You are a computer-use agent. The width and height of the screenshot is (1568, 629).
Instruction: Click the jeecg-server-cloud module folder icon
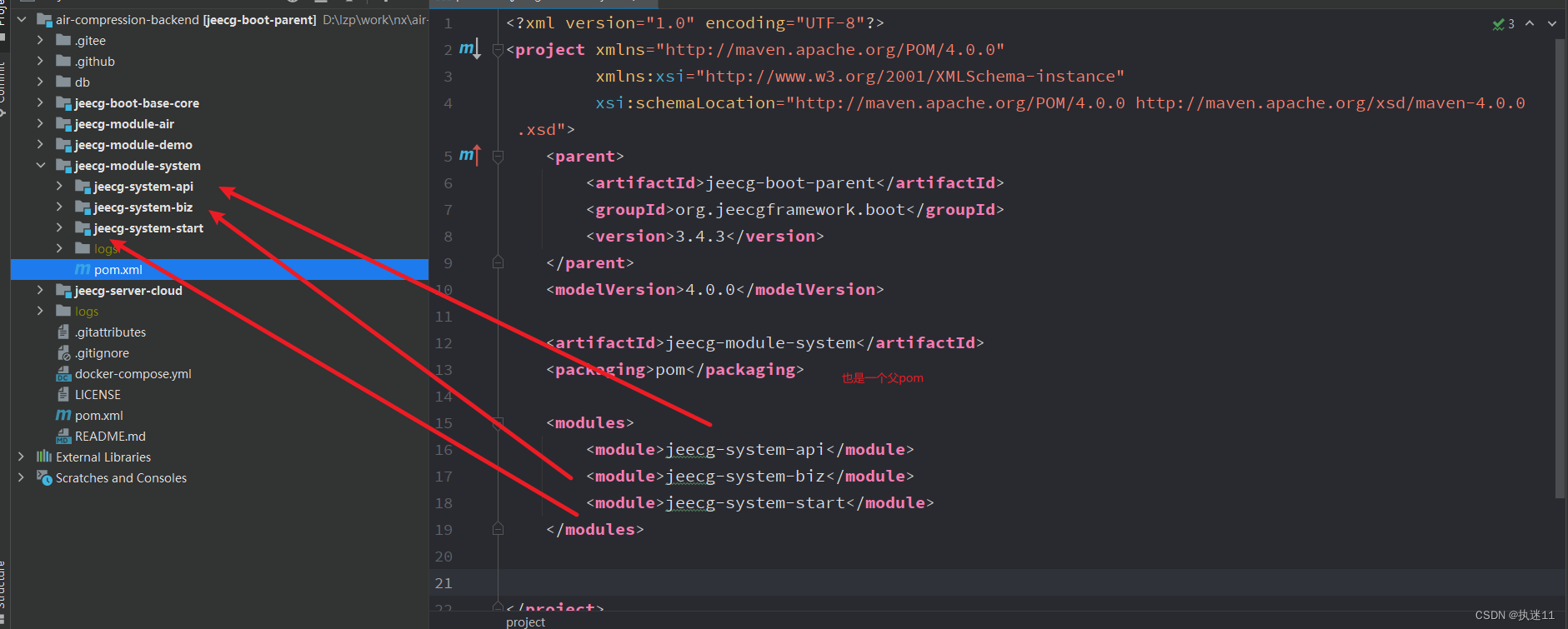63,290
